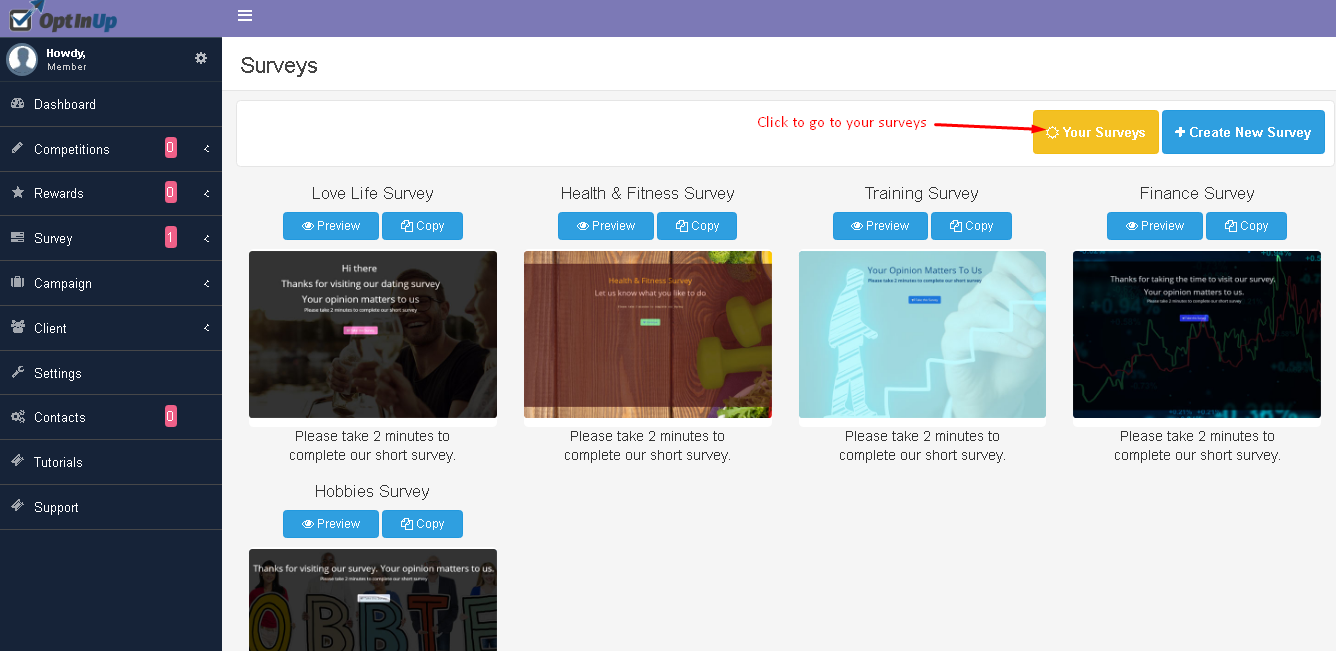Click Create New Survey button
1336x651 pixels.
pos(1243,132)
